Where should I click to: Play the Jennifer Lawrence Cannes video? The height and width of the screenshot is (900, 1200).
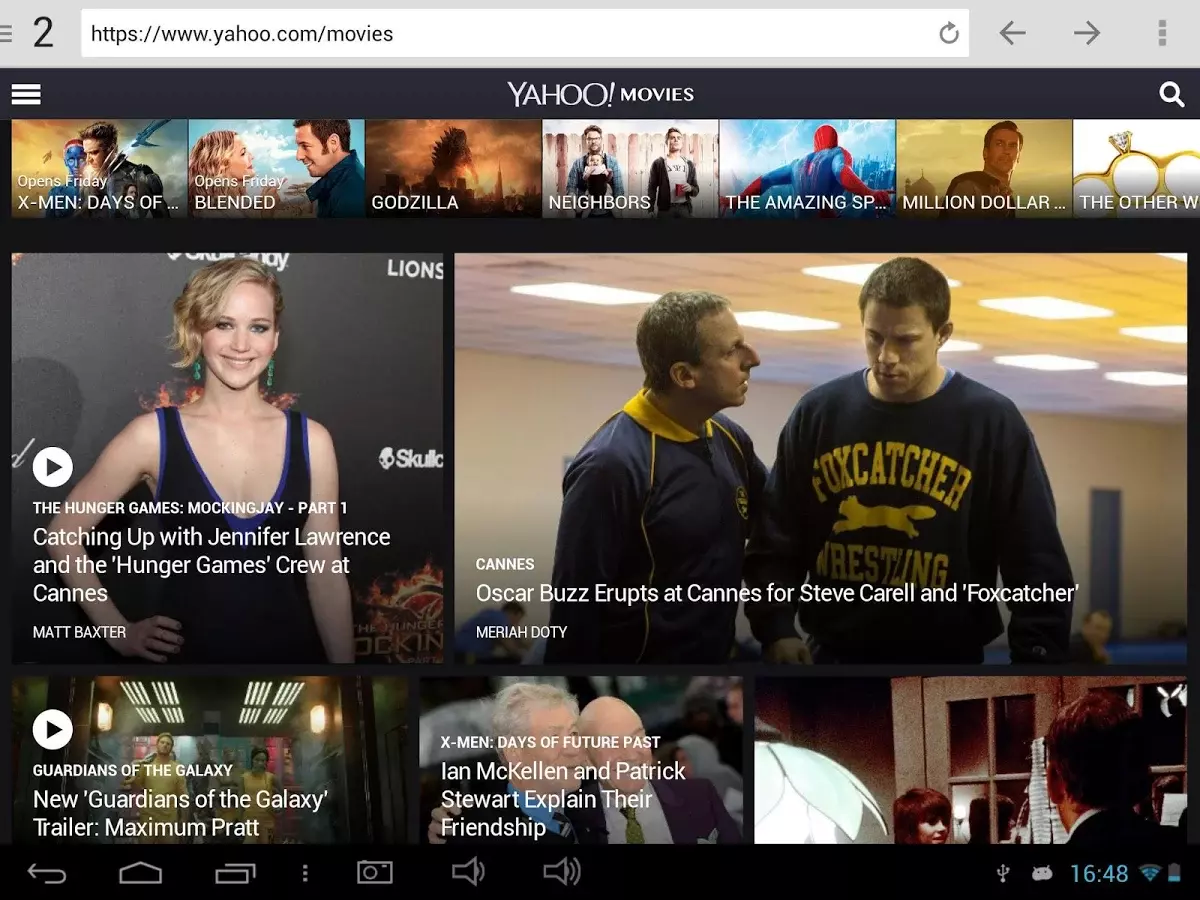coord(53,467)
